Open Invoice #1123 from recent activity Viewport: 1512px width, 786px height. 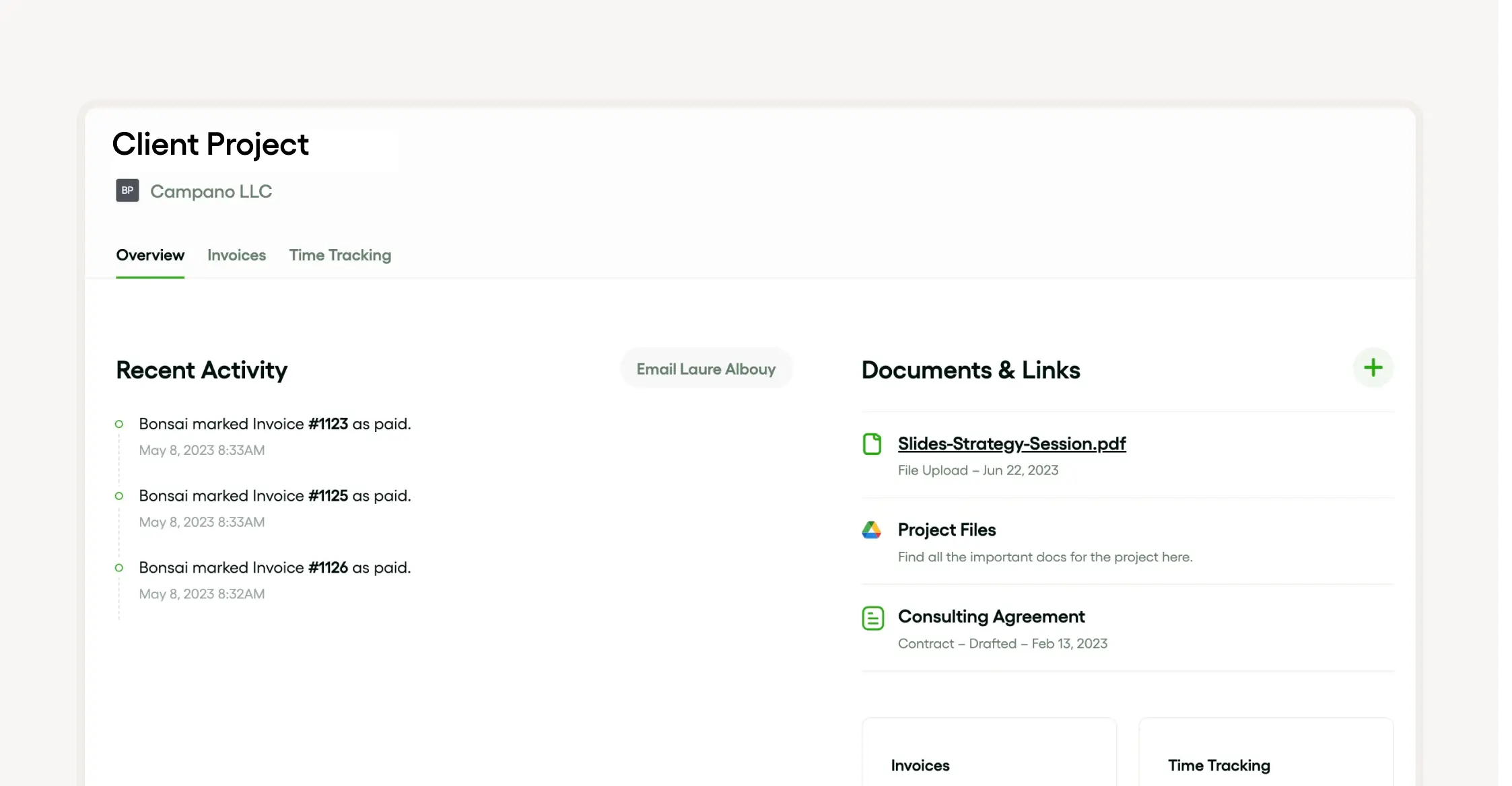click(x=328, y=424)
